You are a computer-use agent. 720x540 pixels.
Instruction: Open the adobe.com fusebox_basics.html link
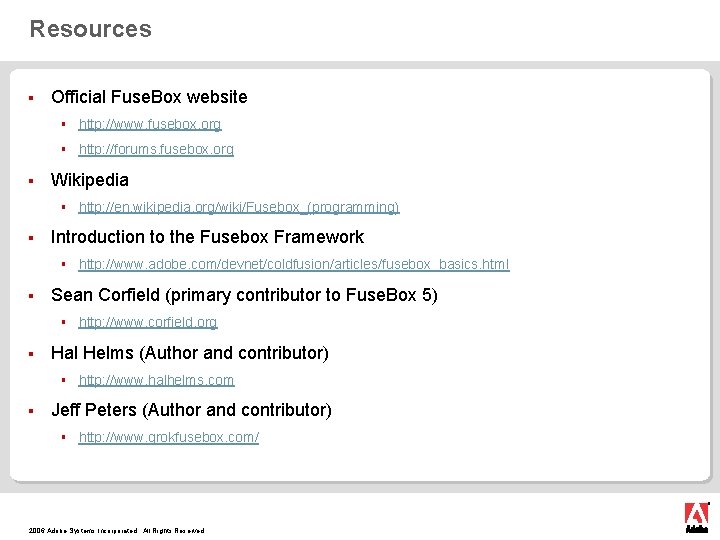tap(294, 264)
